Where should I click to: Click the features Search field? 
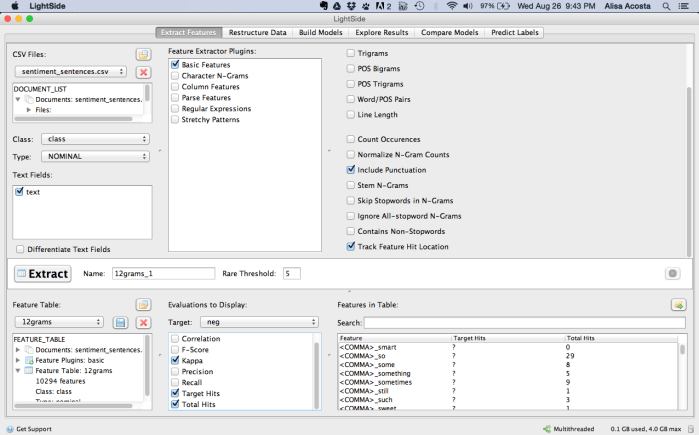[x=525, y=323]
